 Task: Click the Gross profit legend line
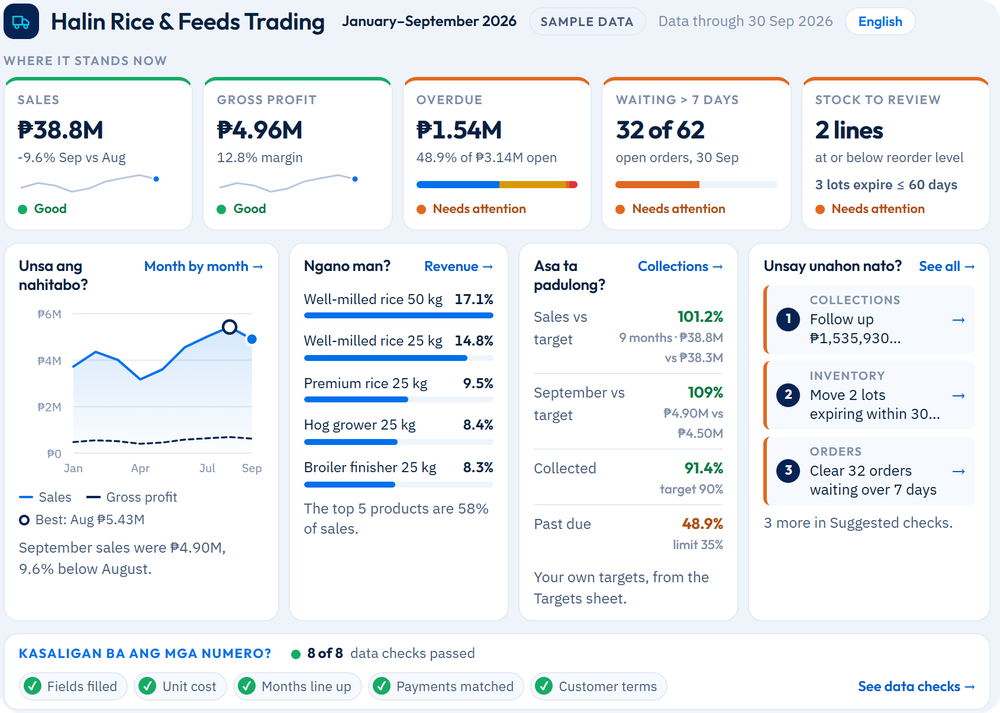[93, 497]
